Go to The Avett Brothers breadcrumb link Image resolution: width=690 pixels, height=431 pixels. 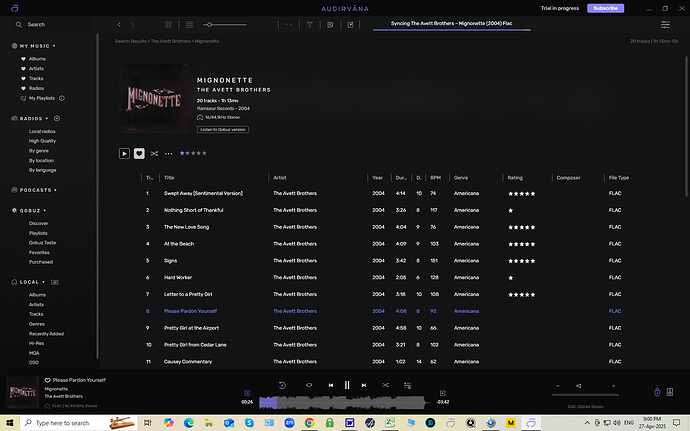click(x=170, y=41)
